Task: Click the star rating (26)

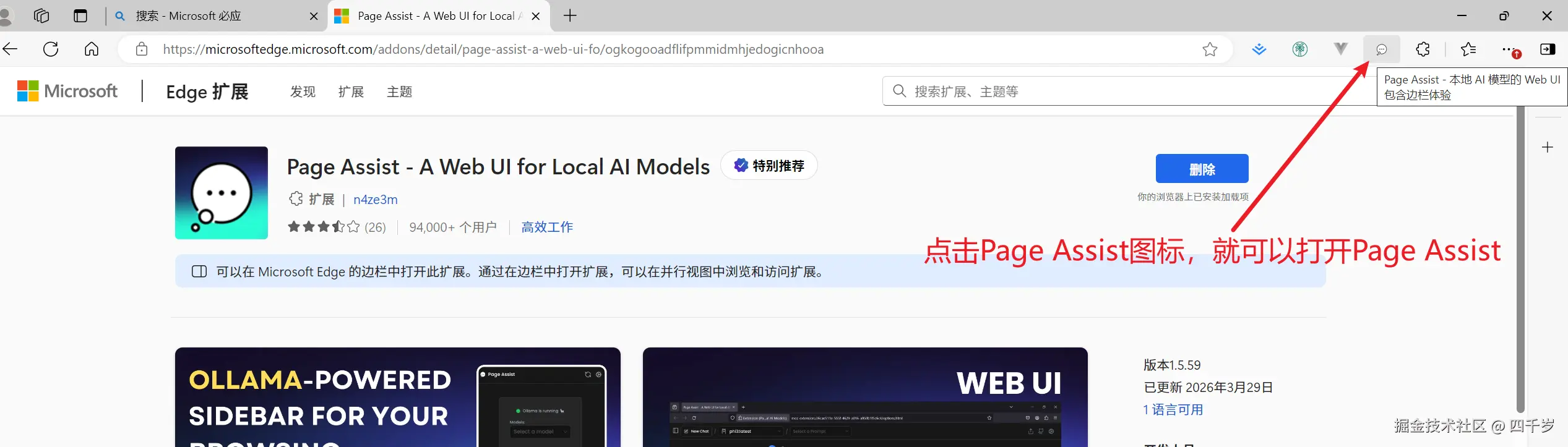Action: pyautogui.click(x=337, y=228)
